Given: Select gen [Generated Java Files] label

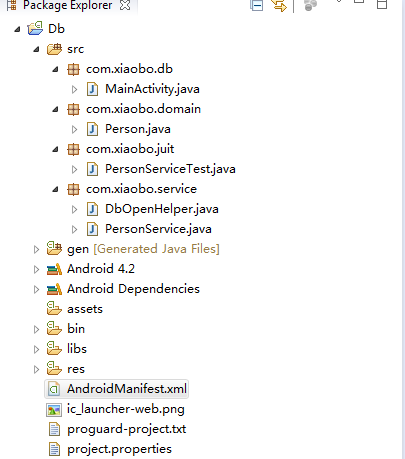Looking at the screenshot, I should (143, 249).
